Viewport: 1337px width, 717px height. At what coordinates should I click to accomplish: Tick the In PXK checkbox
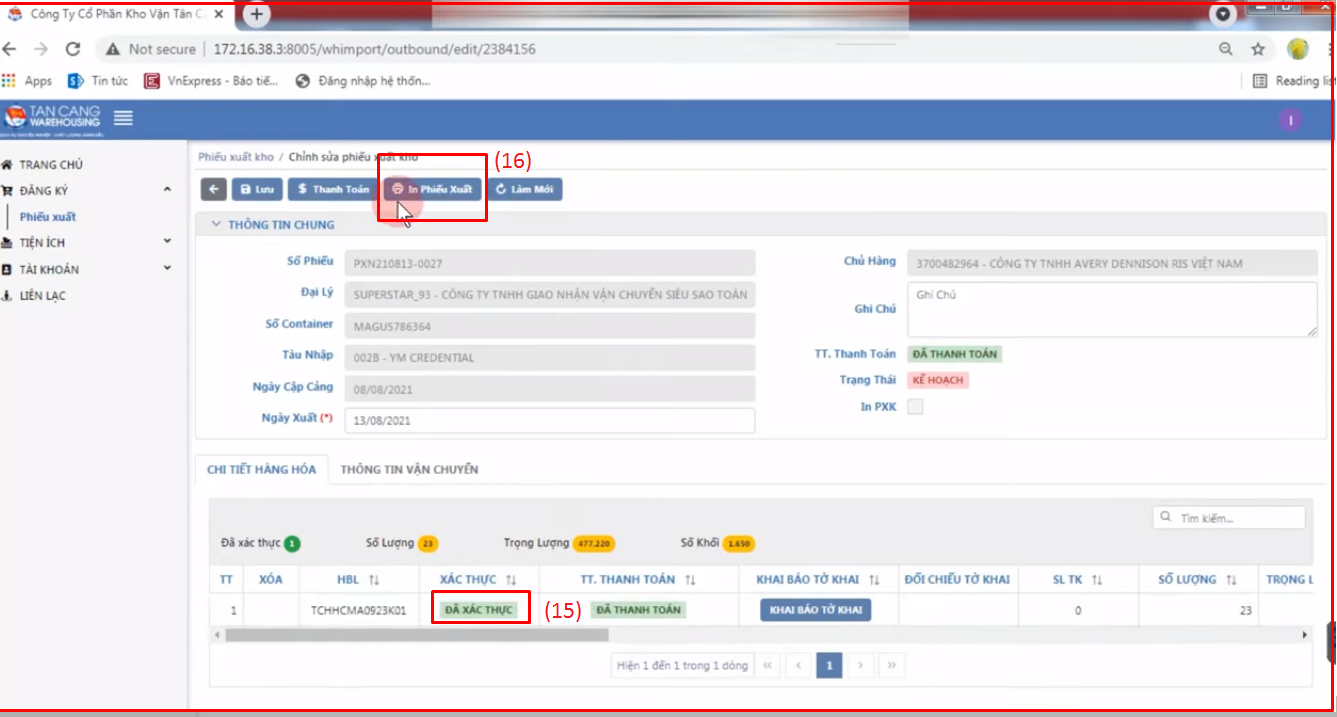tap(915, 407)
